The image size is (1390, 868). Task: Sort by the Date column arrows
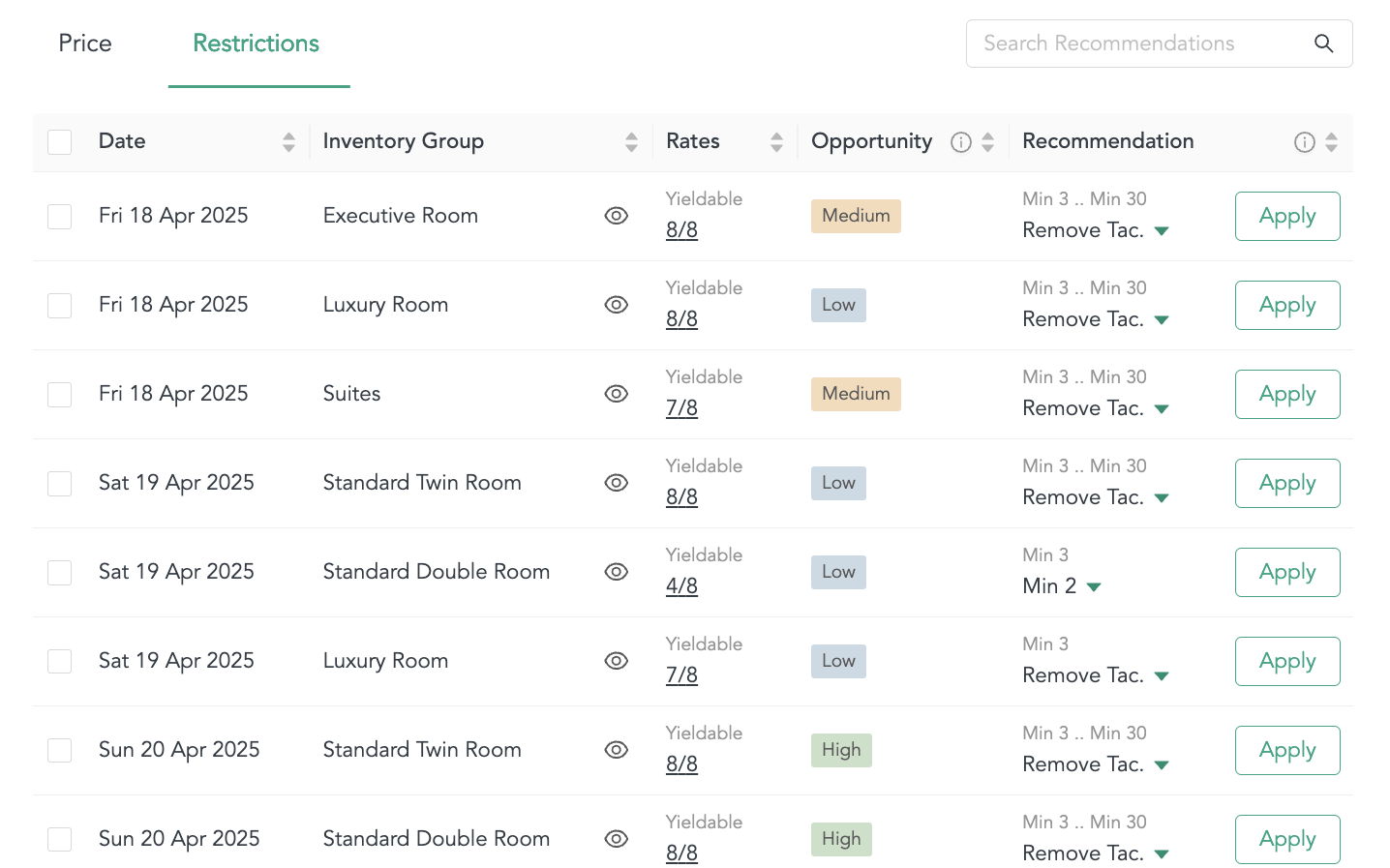[288, 142]
